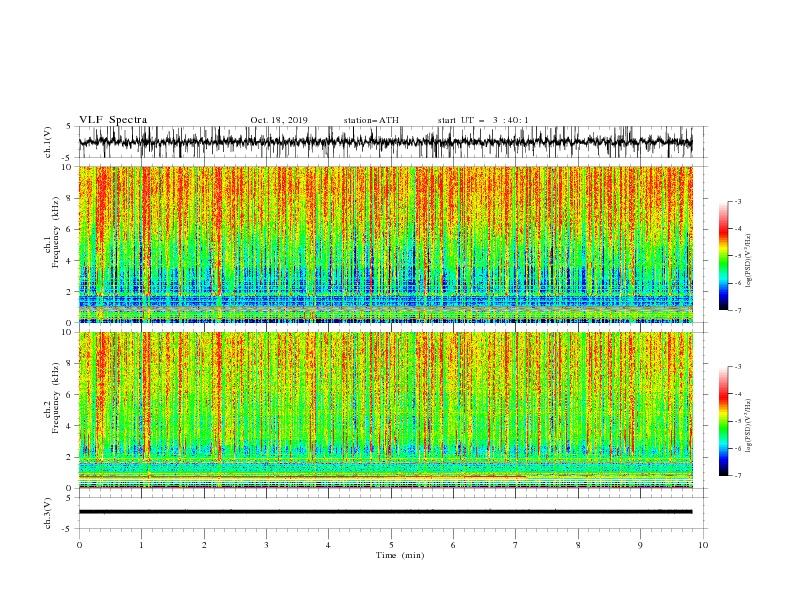Click the "start UT = 3 :40: 1" text
This screenshot has height=612, width=792.
tap(483, 120)
